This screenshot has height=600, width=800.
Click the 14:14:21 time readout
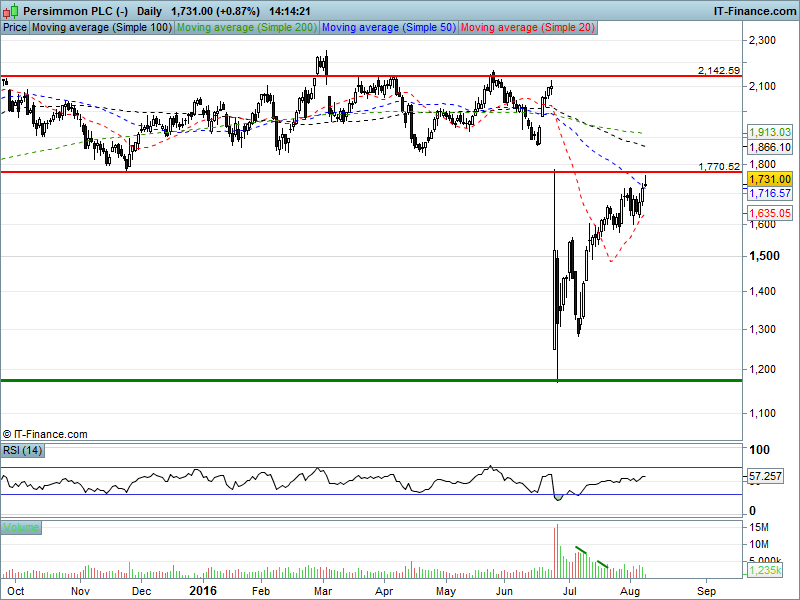[289, 11]
